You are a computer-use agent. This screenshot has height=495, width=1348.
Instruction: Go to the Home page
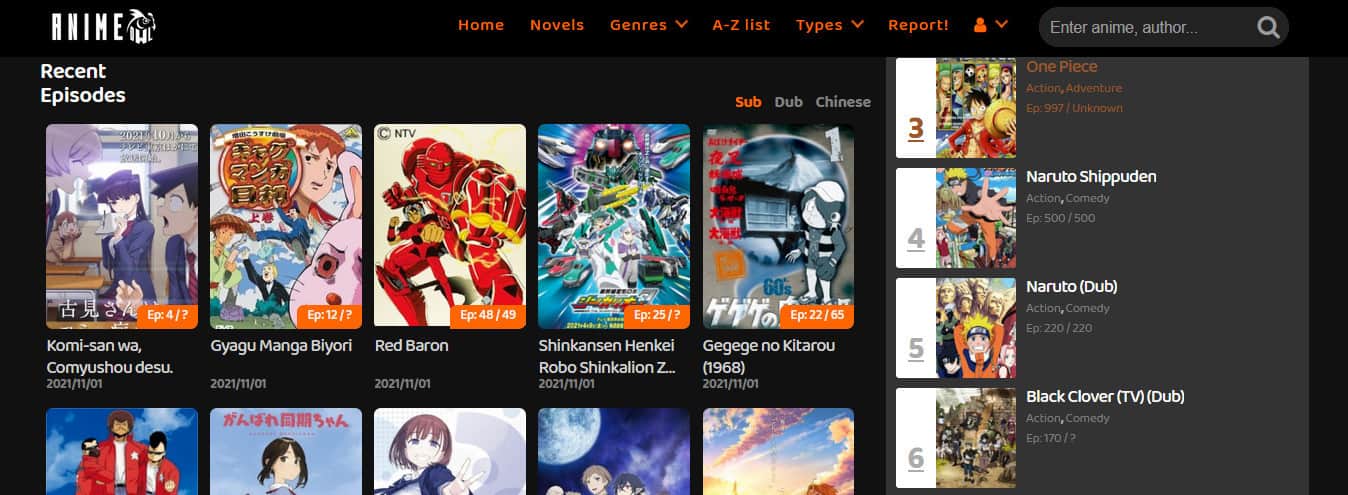(x=481, y=25)
